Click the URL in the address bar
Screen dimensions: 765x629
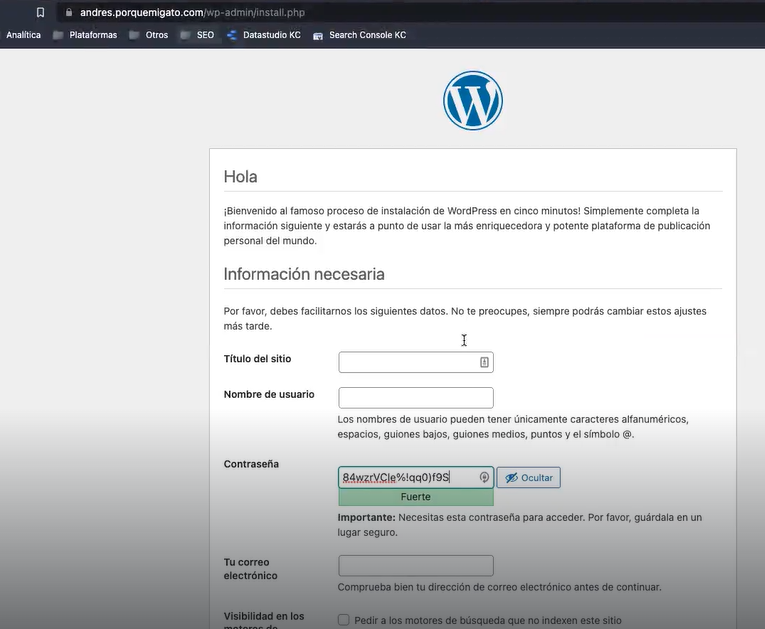[192, 12]
